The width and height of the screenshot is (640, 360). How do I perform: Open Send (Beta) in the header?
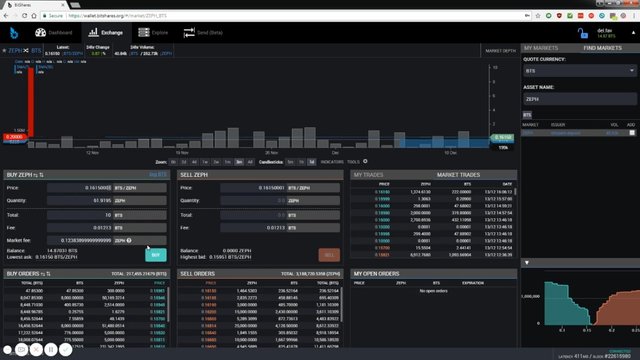coord(203,33)
